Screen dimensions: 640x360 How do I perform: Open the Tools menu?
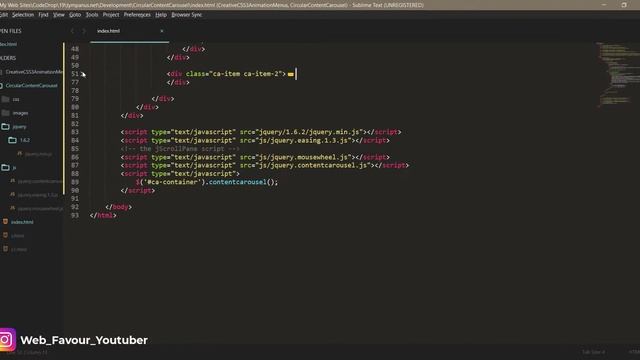point(92,15)
